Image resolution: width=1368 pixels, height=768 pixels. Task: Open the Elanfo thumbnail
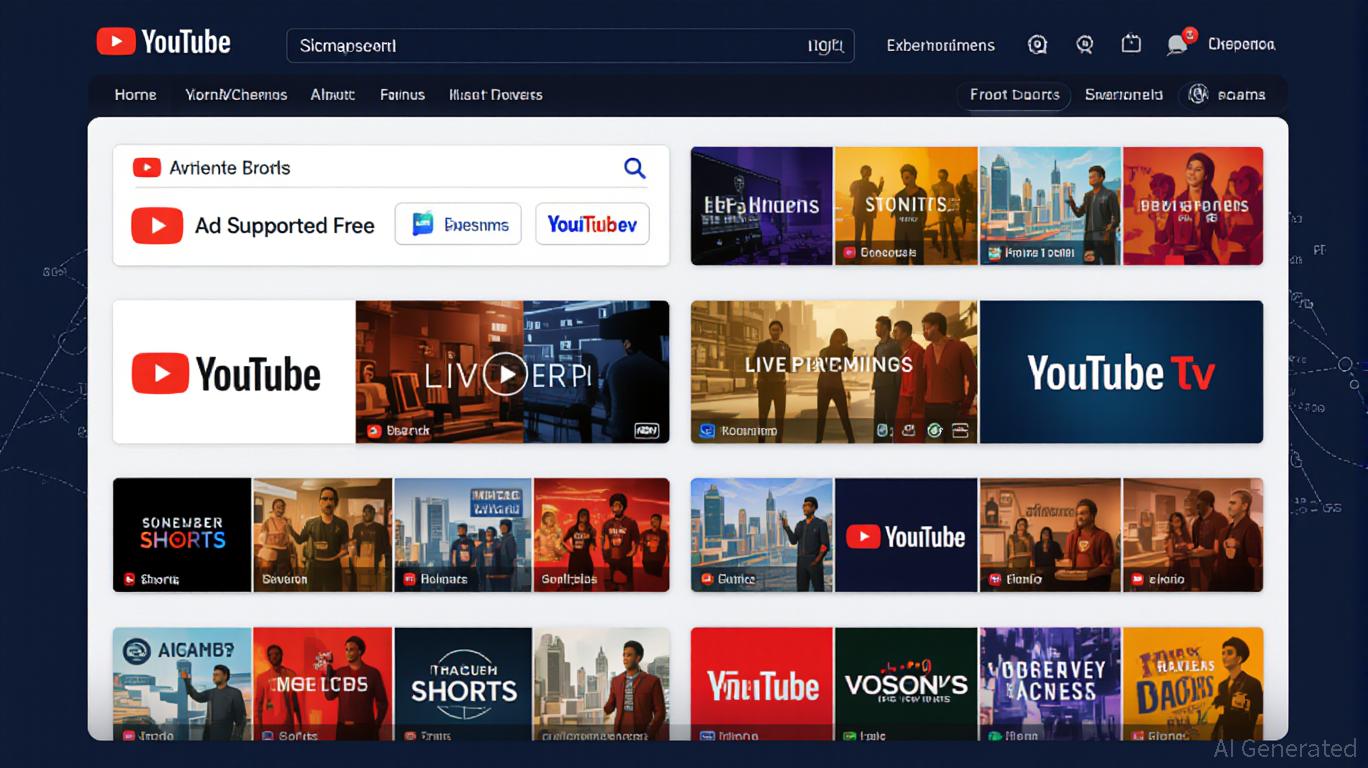(x=1051, y=534)
